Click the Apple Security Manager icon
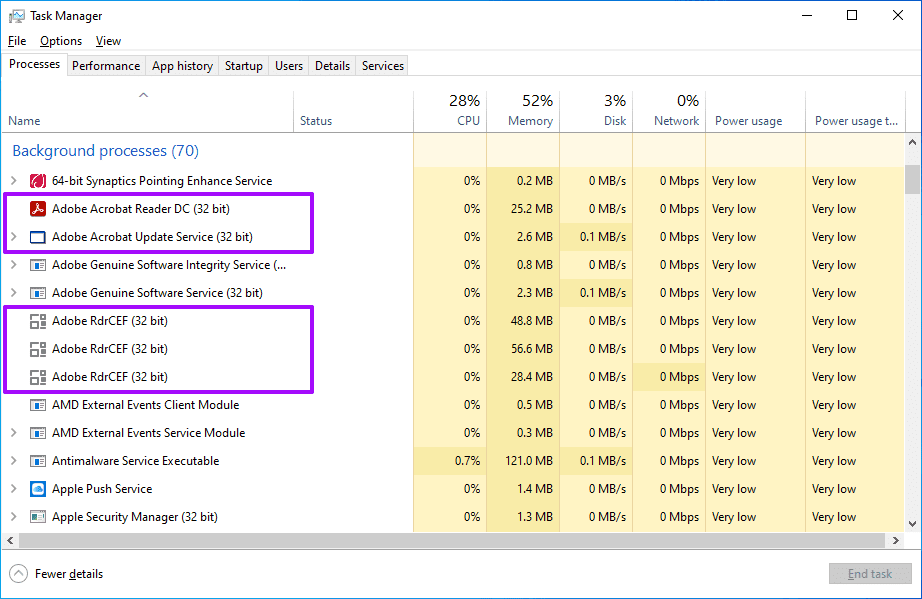 [x=38, y=517]
